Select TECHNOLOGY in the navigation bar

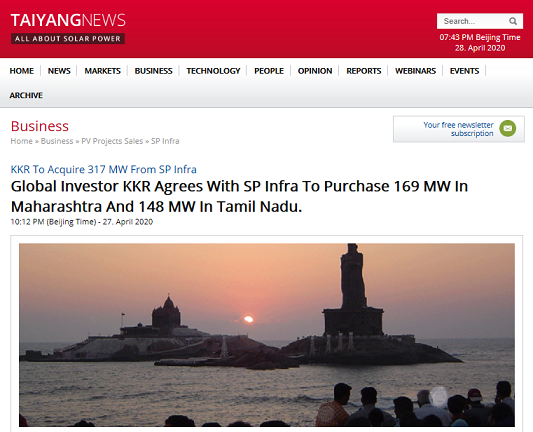(213, 71)
